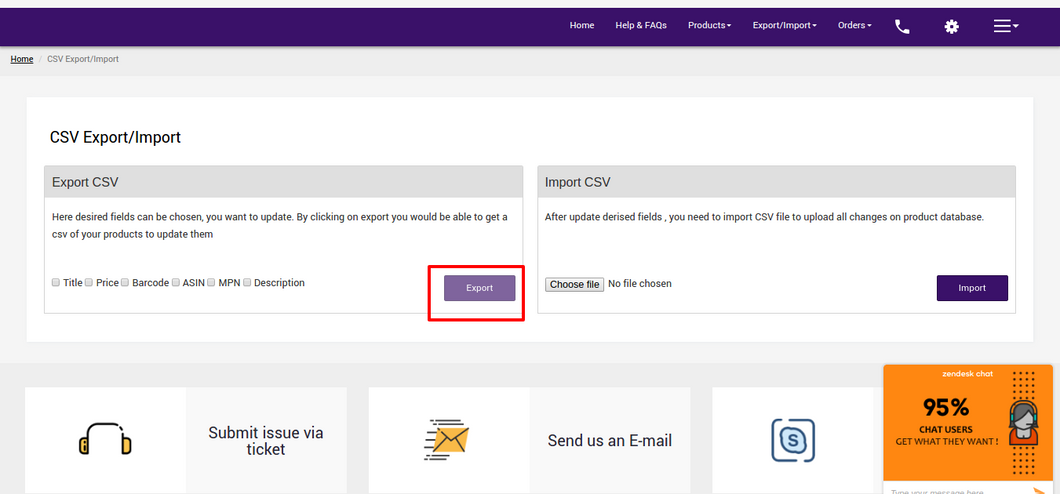Tick the Barcode checkbox
This screenshot has height=494, width=1060.
[125, 283]
